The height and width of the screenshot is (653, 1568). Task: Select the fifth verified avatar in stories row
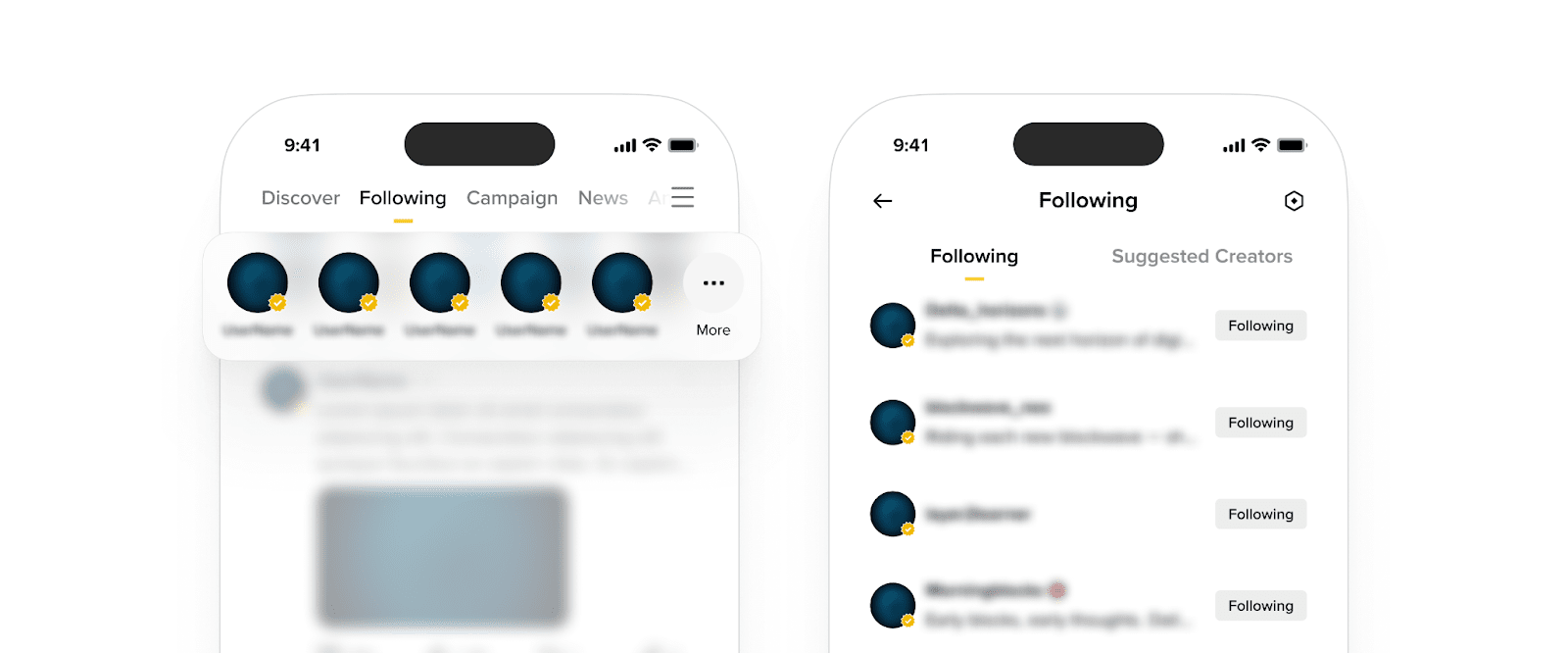click(622, 282)
